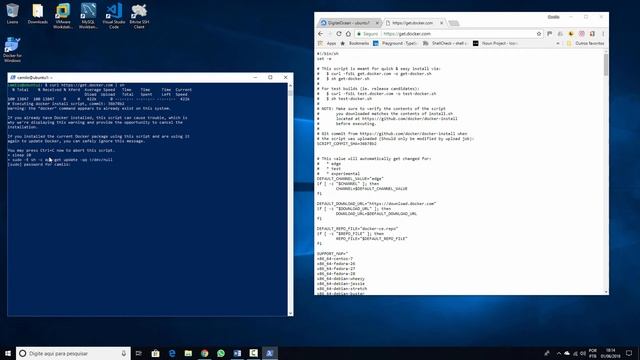Switch to the active terminal taskbar icon
Viewport: 640px width, 360px height.
coord(270,353)
